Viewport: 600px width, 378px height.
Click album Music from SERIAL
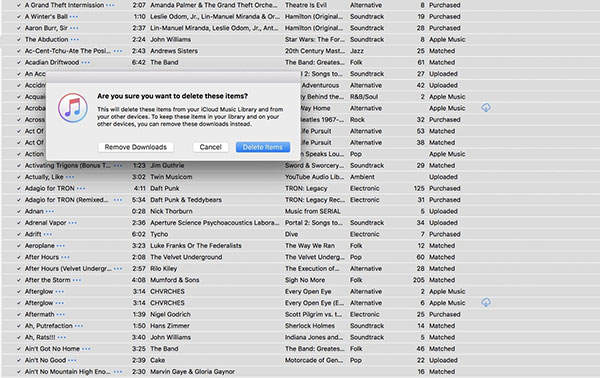point(313,211)
